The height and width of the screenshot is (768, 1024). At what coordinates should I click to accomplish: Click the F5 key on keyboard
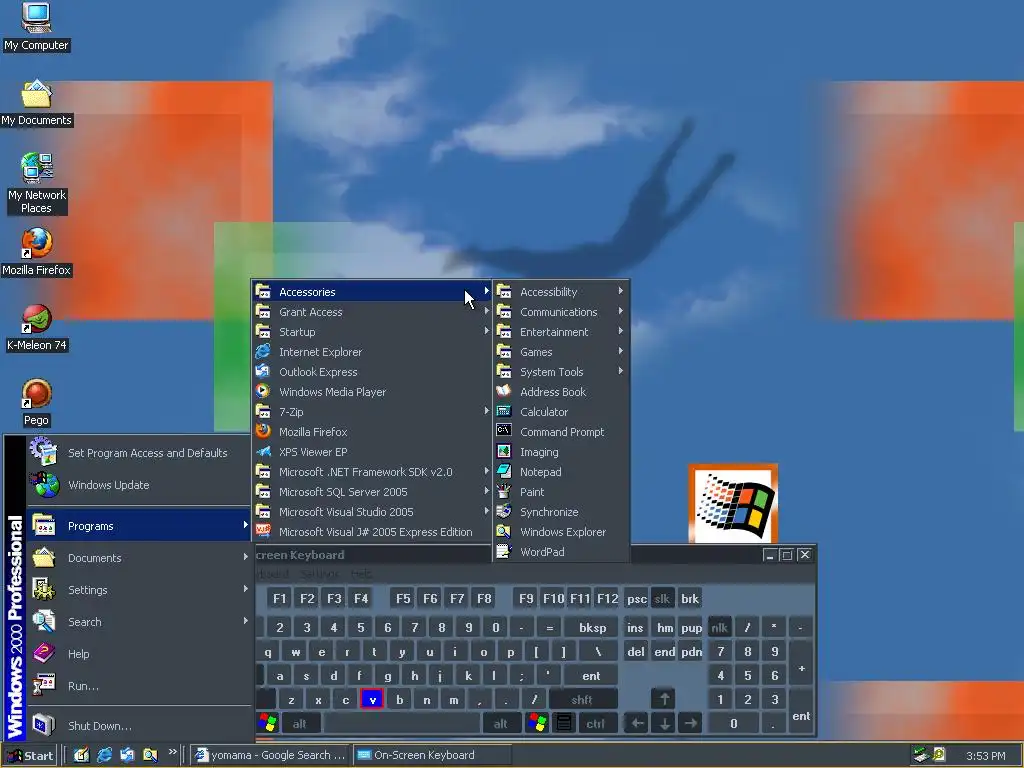[403, 598]
